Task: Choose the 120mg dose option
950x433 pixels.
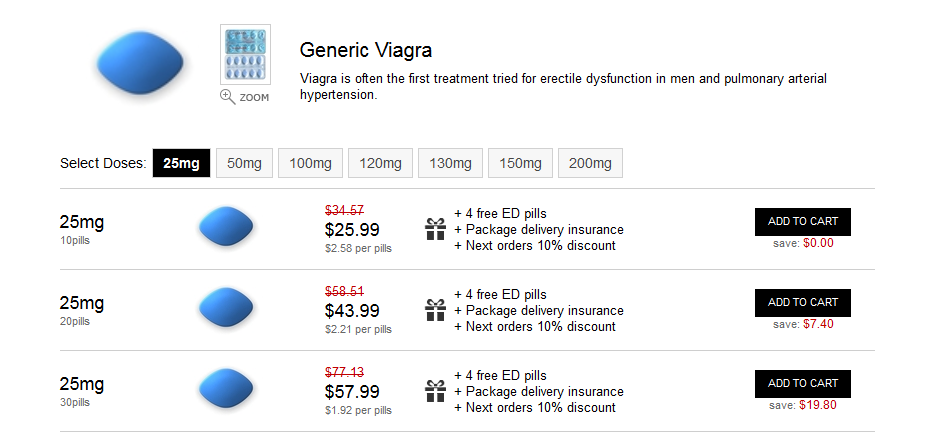Action: point(380,163)
